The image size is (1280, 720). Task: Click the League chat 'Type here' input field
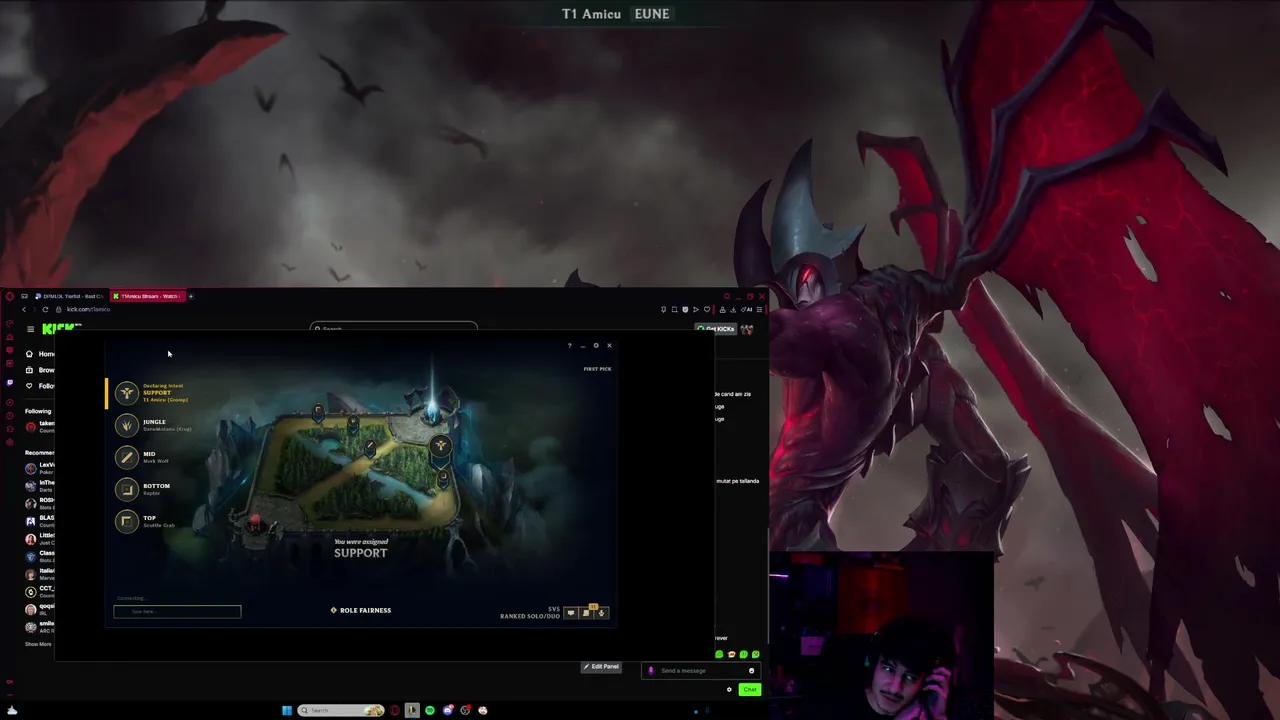(177, 611)
